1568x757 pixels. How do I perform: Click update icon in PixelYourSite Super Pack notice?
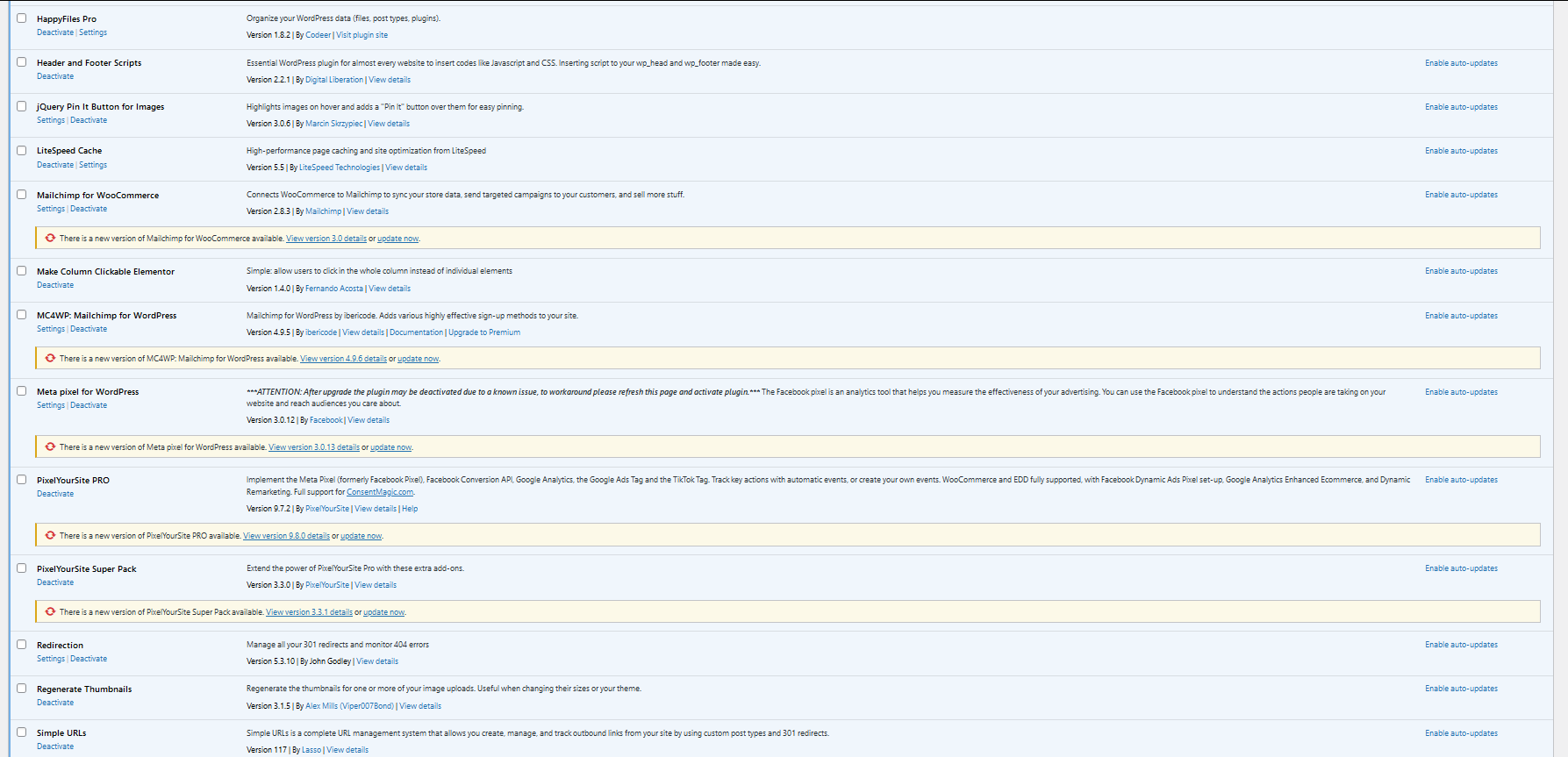50,611
